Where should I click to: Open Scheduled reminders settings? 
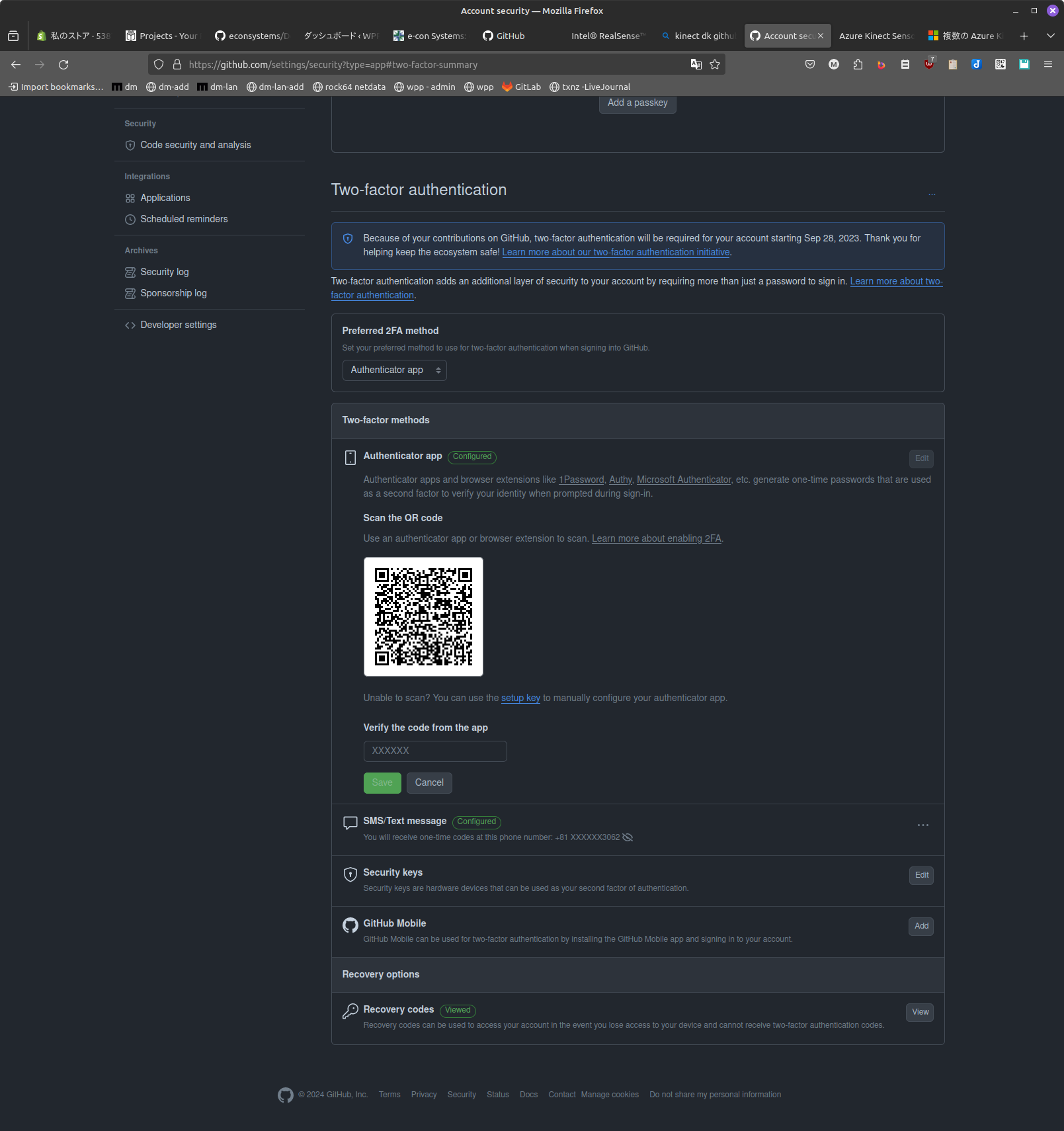coord(184,219)
